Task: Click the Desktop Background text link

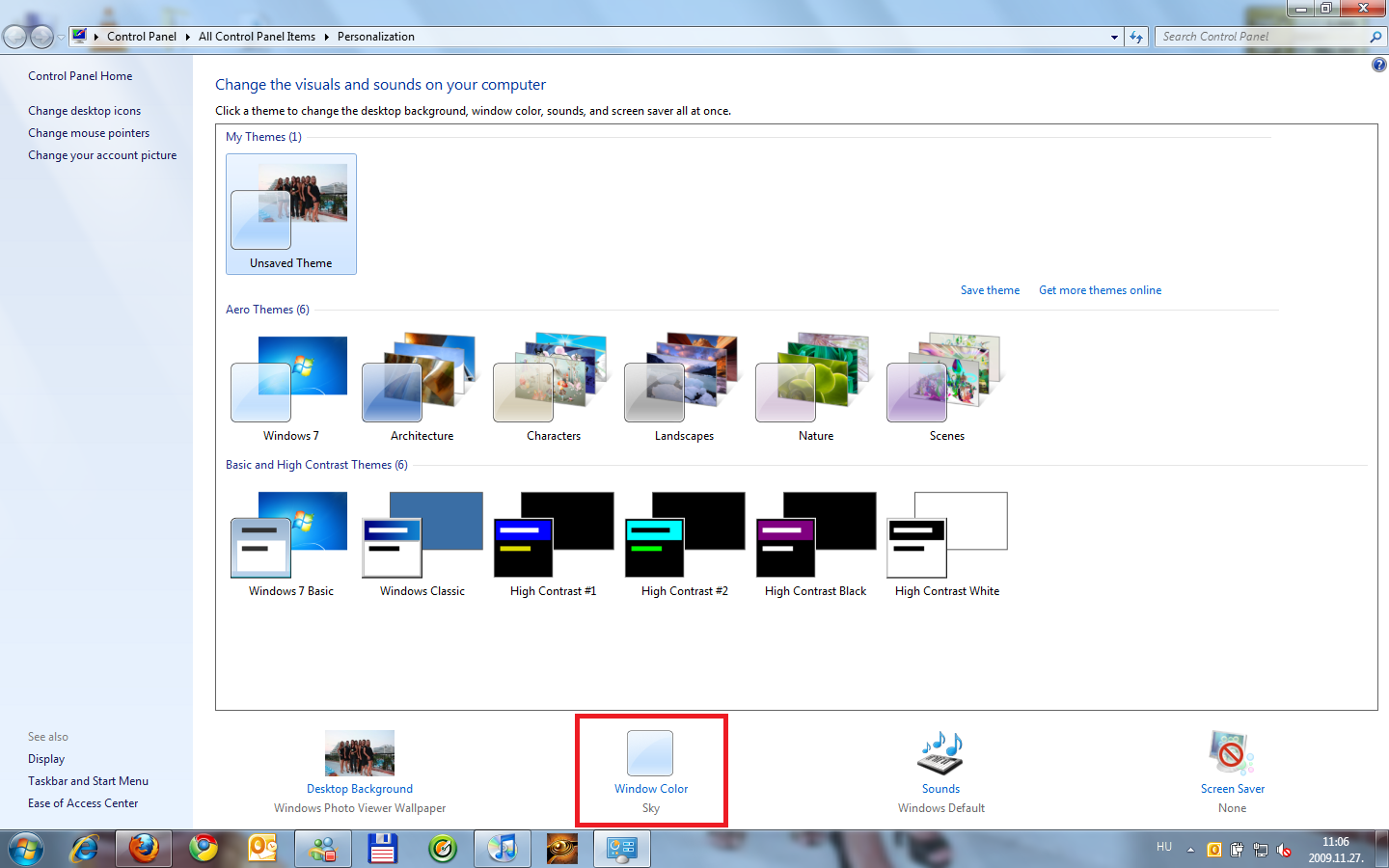Action: point(360,789)
